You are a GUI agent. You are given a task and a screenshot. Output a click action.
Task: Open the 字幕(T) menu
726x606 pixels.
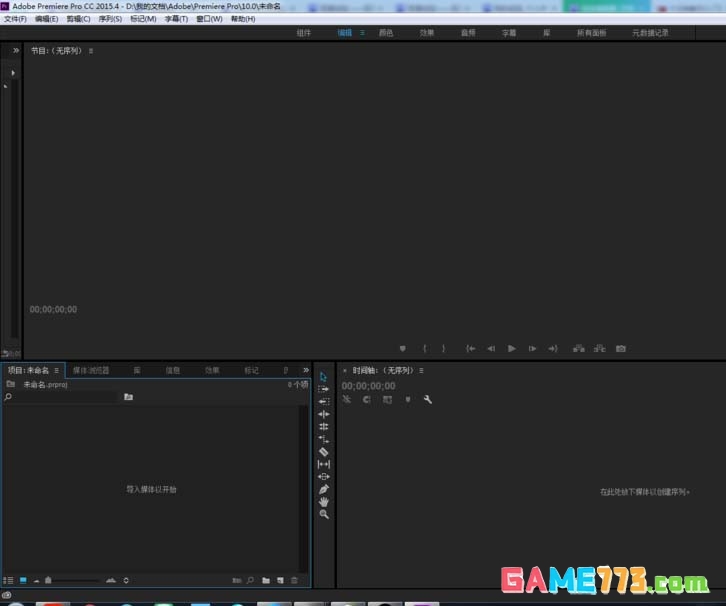pos(176,19)
